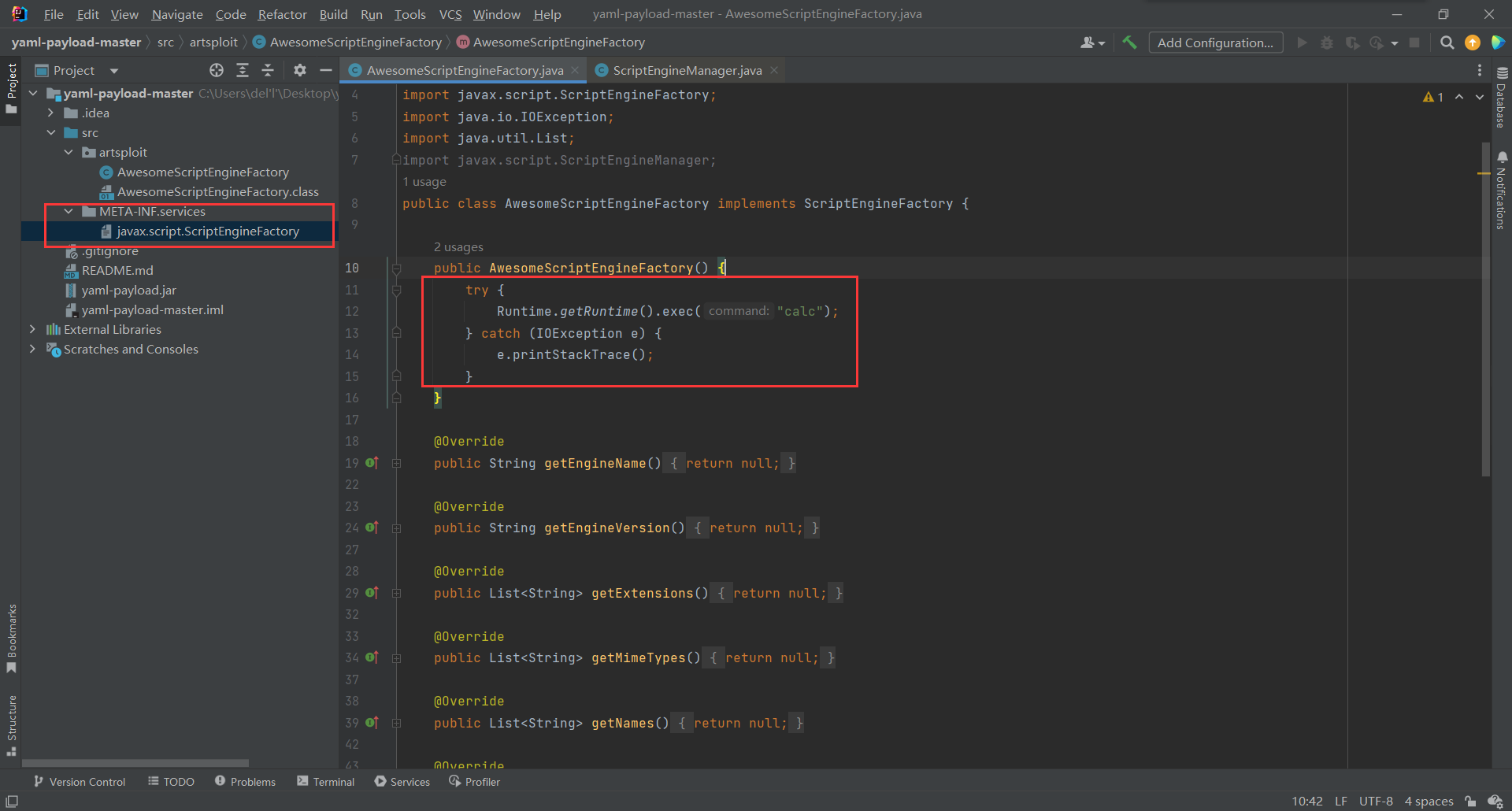Click the read-only lock icon in status bar
Screen dimensions: 1512x811
[1470, 801]
